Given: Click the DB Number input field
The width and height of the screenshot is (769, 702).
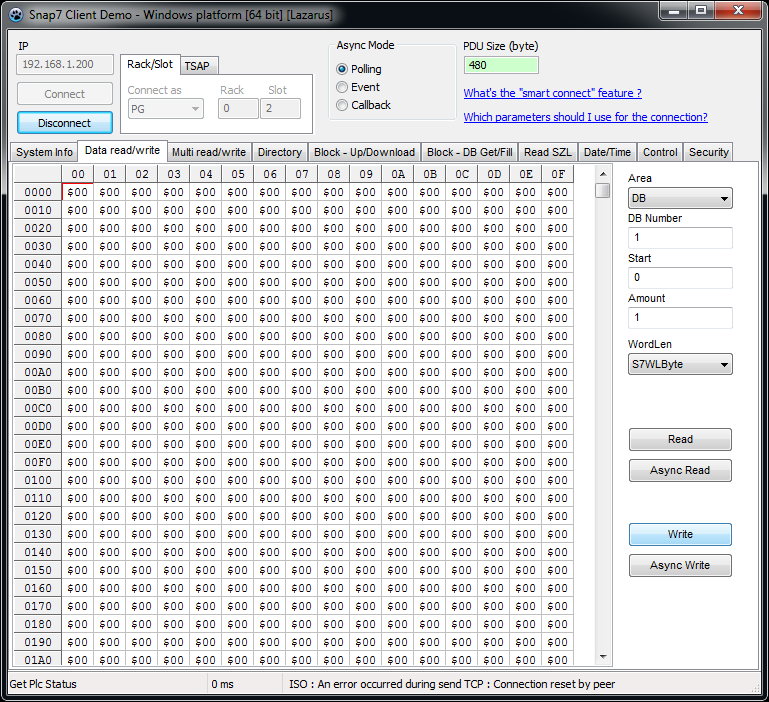Looking at the screenshot, I should (x=680, y=238).
